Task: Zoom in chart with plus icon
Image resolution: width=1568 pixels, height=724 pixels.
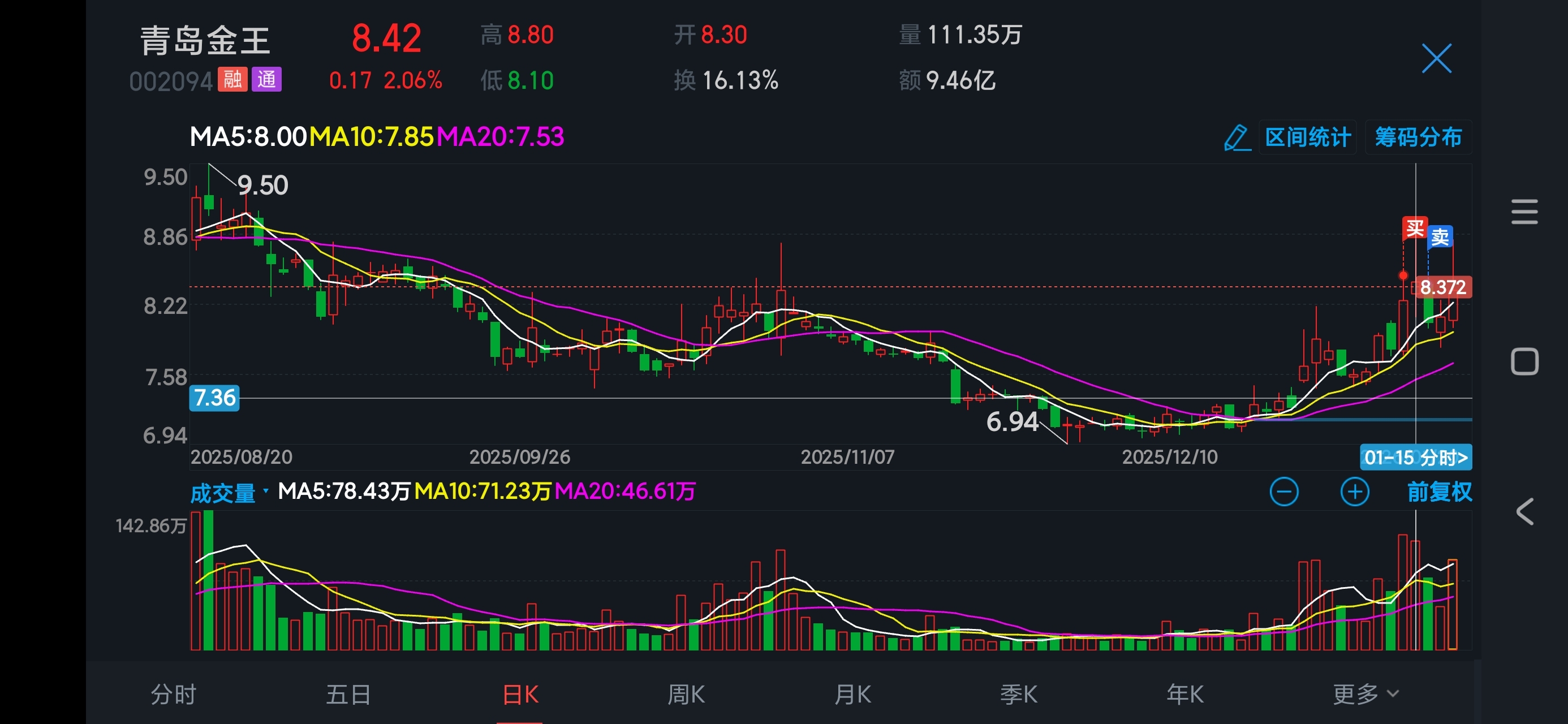Action: [x=1354, y=492]
